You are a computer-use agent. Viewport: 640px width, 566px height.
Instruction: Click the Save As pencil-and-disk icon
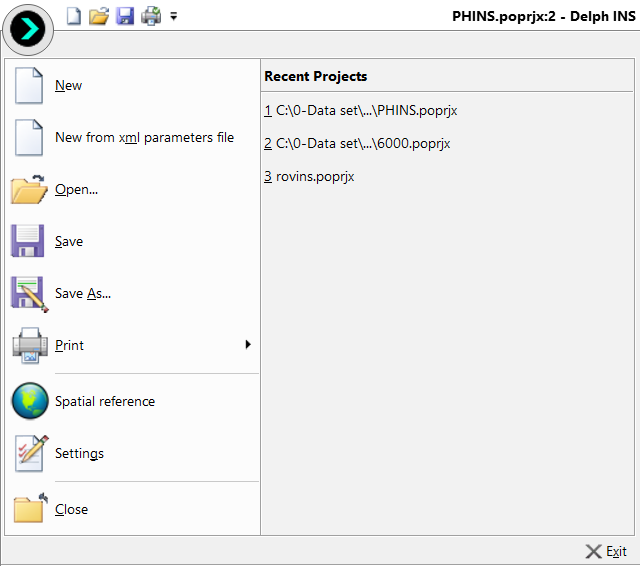(29, 294)
